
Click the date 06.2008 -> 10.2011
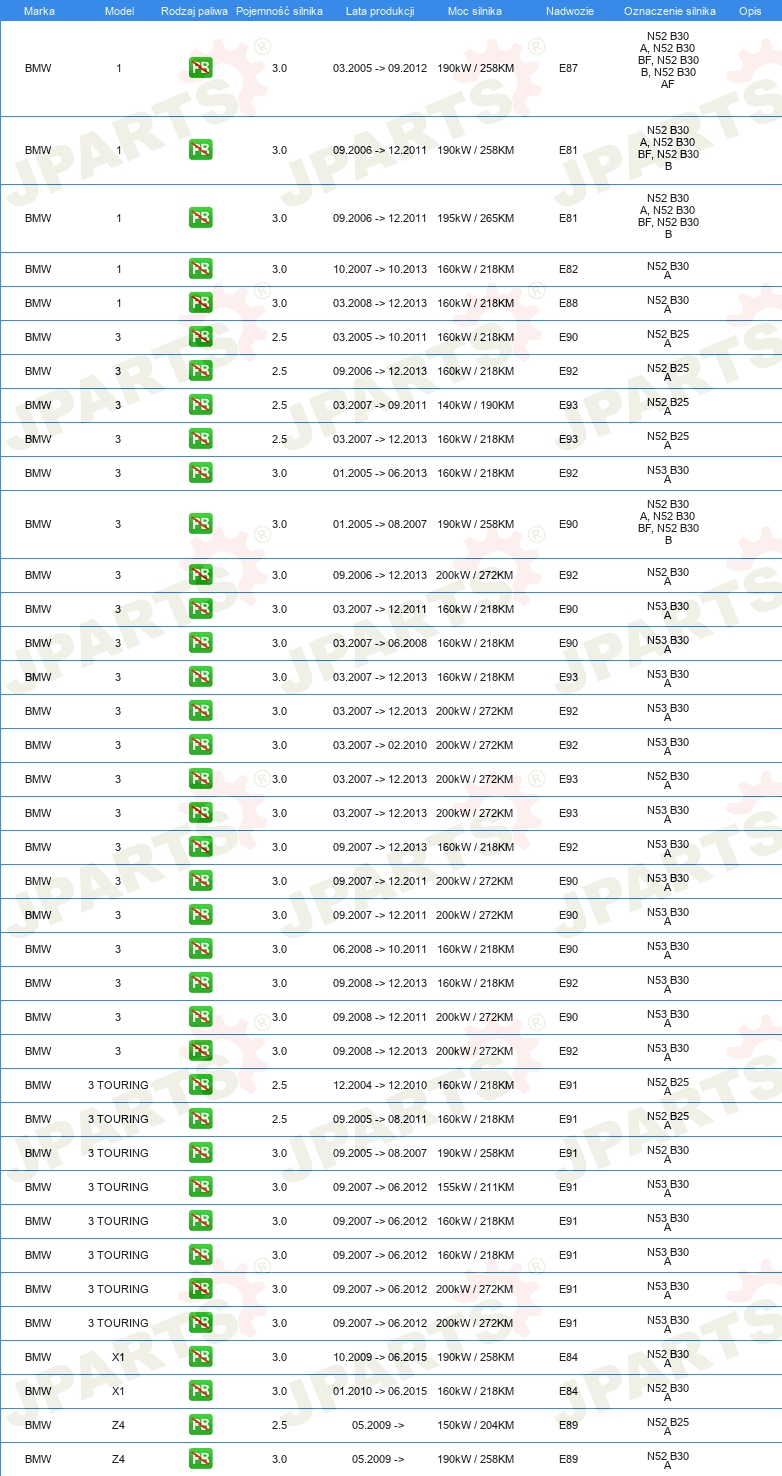click(x=380, y=949)
